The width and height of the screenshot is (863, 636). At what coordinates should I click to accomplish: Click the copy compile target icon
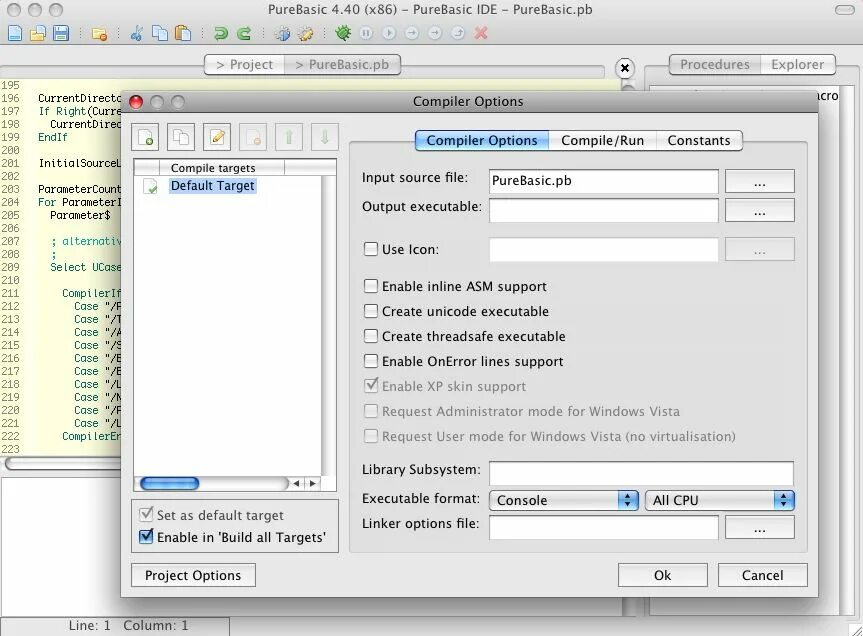[x=182, y=136]
